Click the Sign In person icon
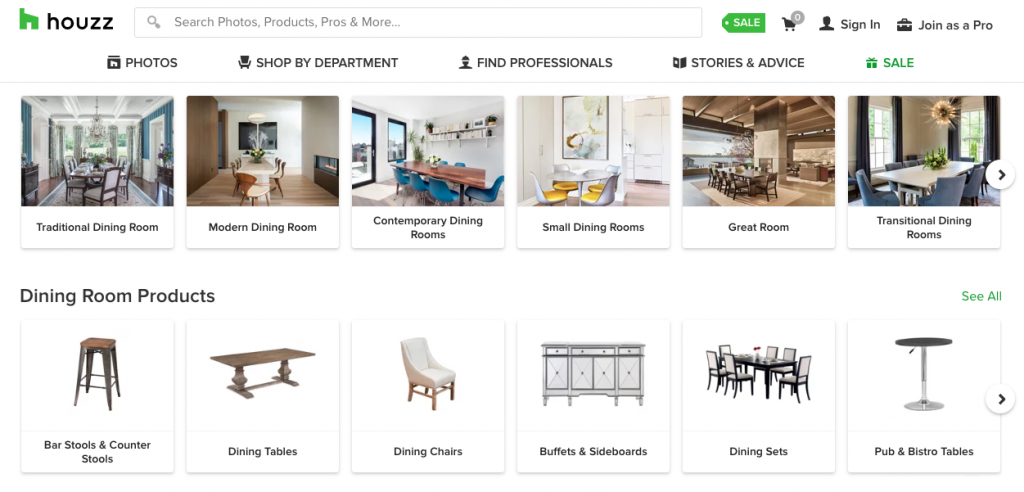Viewport: 1024px width, 492px height. [826, 24]
